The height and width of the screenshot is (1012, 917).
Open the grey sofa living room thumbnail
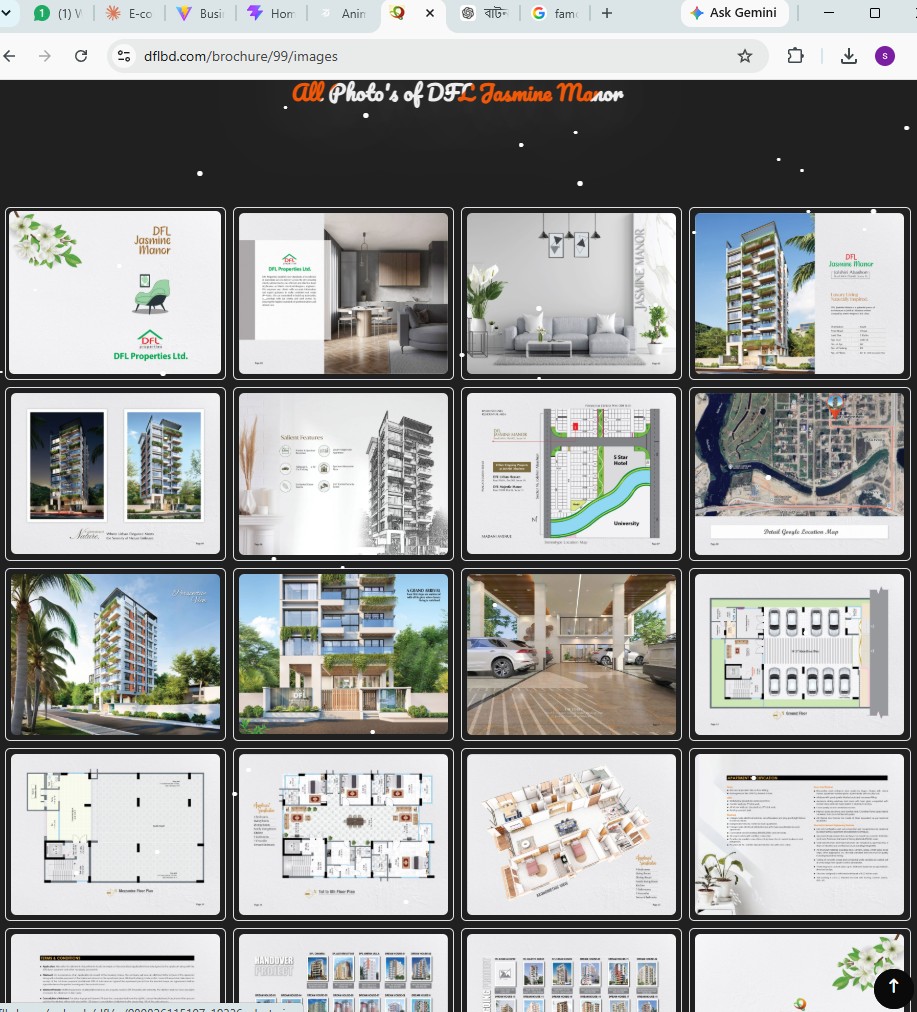click(571, 293)
